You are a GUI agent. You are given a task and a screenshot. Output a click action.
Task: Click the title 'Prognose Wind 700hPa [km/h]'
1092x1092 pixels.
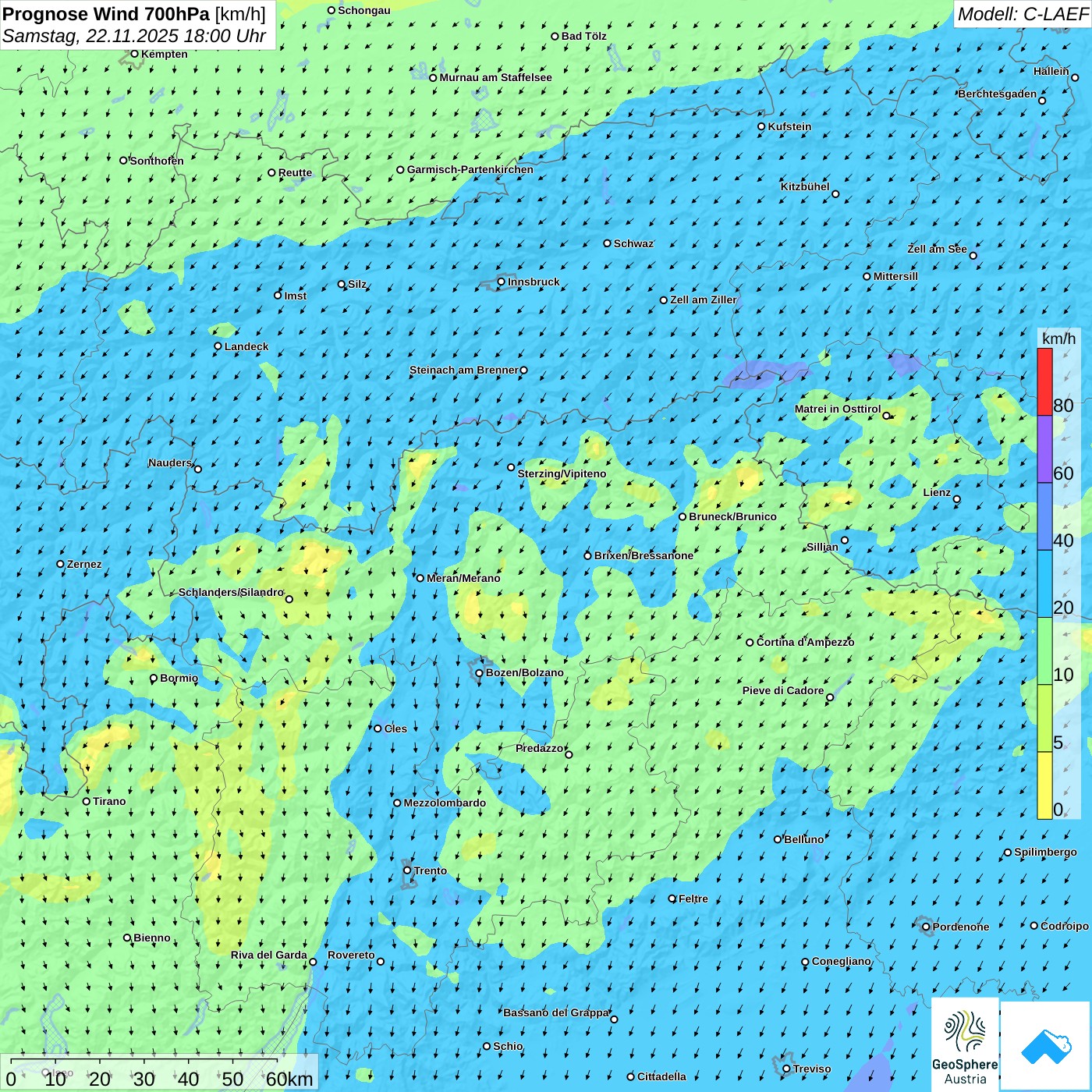point(134,14)
